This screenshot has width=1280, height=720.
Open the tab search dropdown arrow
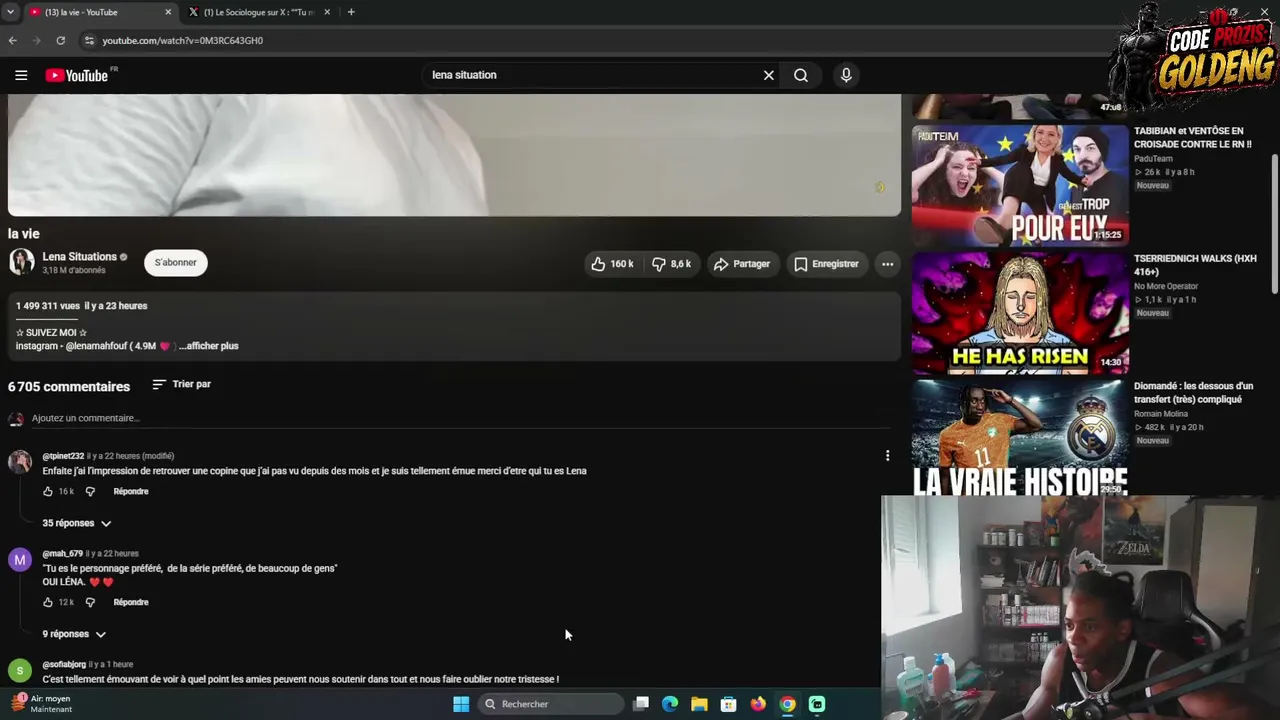[x=10, y=12]
